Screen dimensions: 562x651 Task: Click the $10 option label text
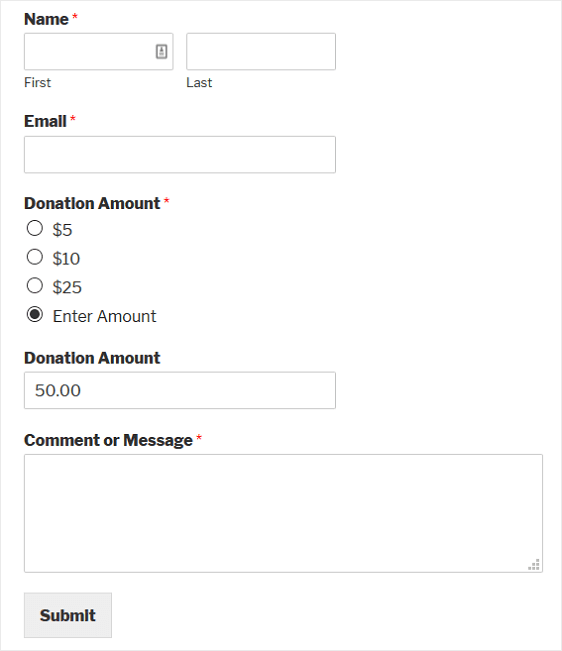coord(66,259)
